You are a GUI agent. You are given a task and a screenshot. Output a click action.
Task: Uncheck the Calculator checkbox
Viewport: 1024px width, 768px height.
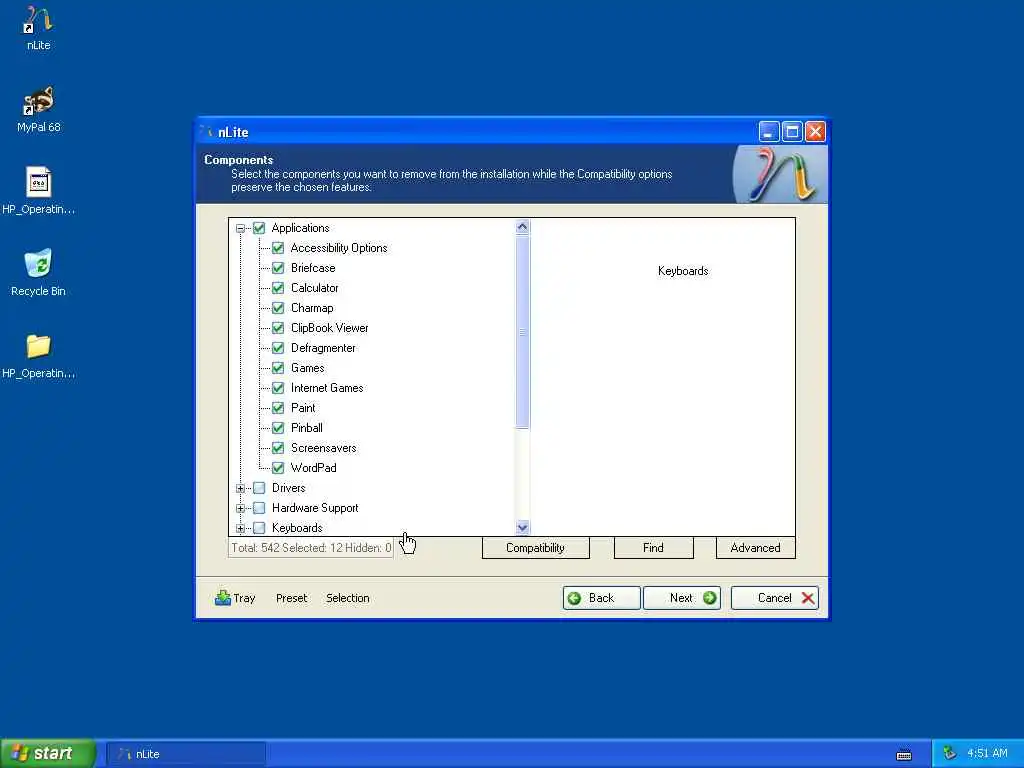(x=278, y=288)
